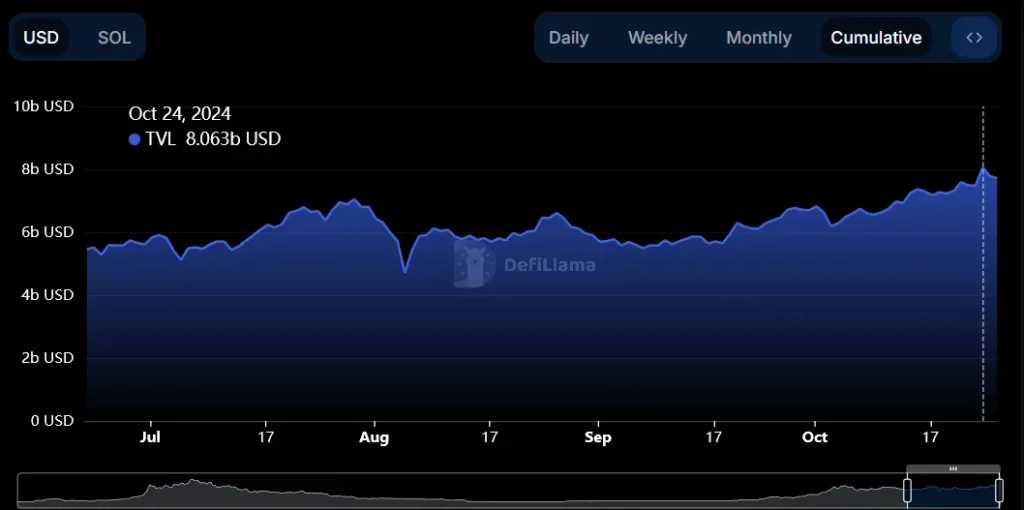Image resolution: width=1024 pixels, height=510 pixels.
Task: Click the left range slider handle
Action: coord(907,490)
